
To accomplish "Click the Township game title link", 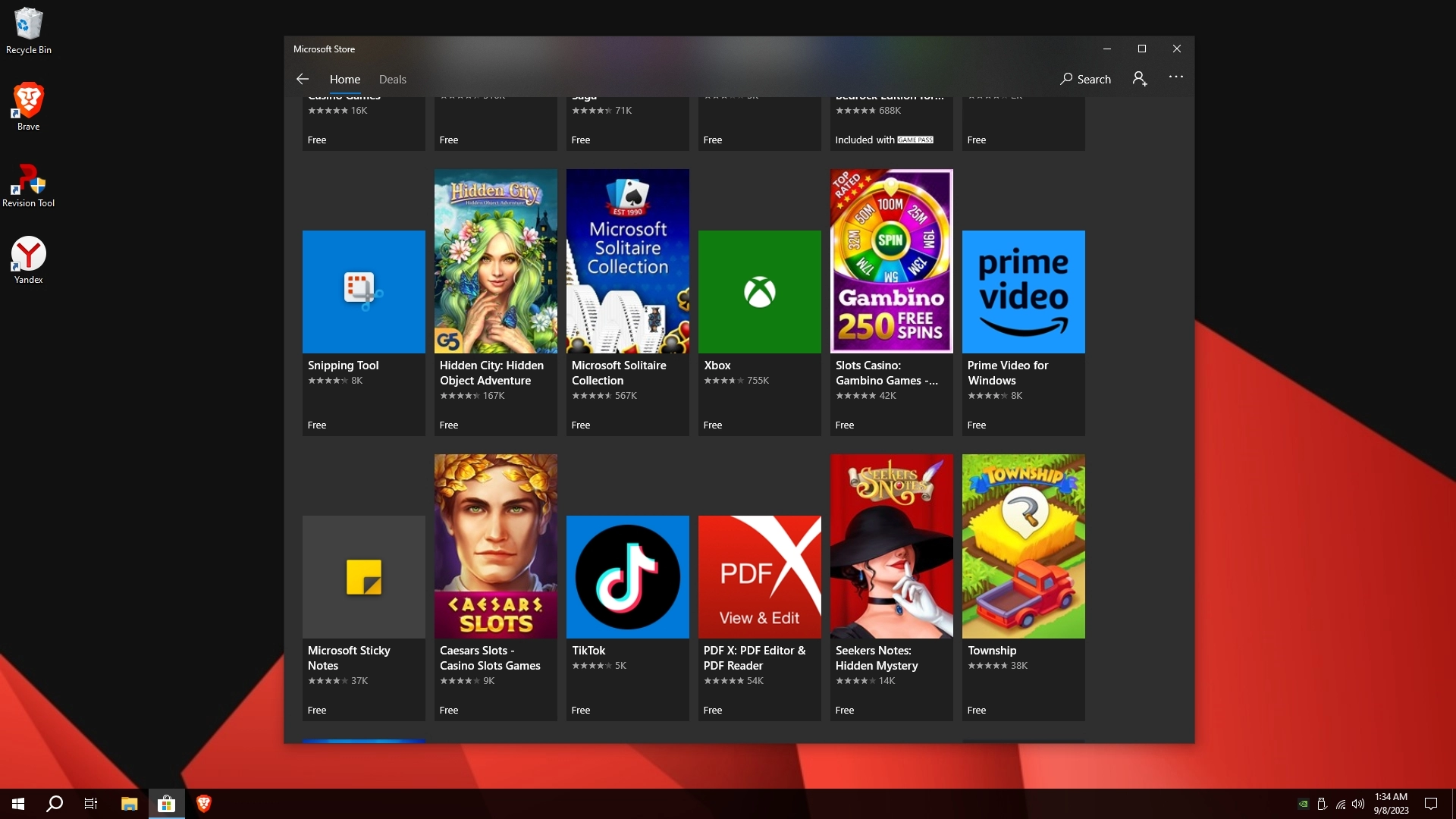I will pyautogui.click(x=992, y=651).
